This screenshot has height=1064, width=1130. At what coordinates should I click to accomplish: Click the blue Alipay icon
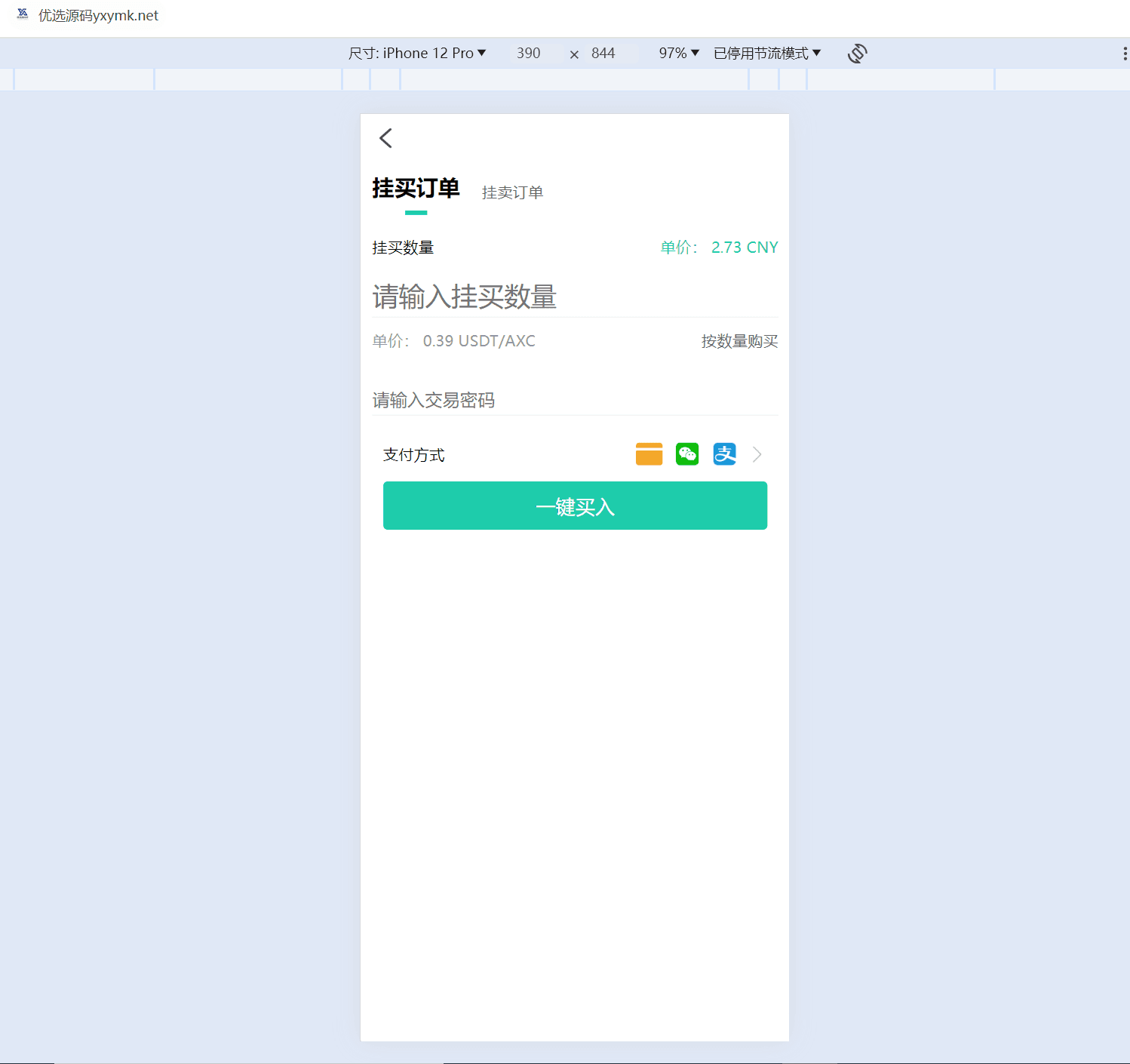[x=724, y=454]
